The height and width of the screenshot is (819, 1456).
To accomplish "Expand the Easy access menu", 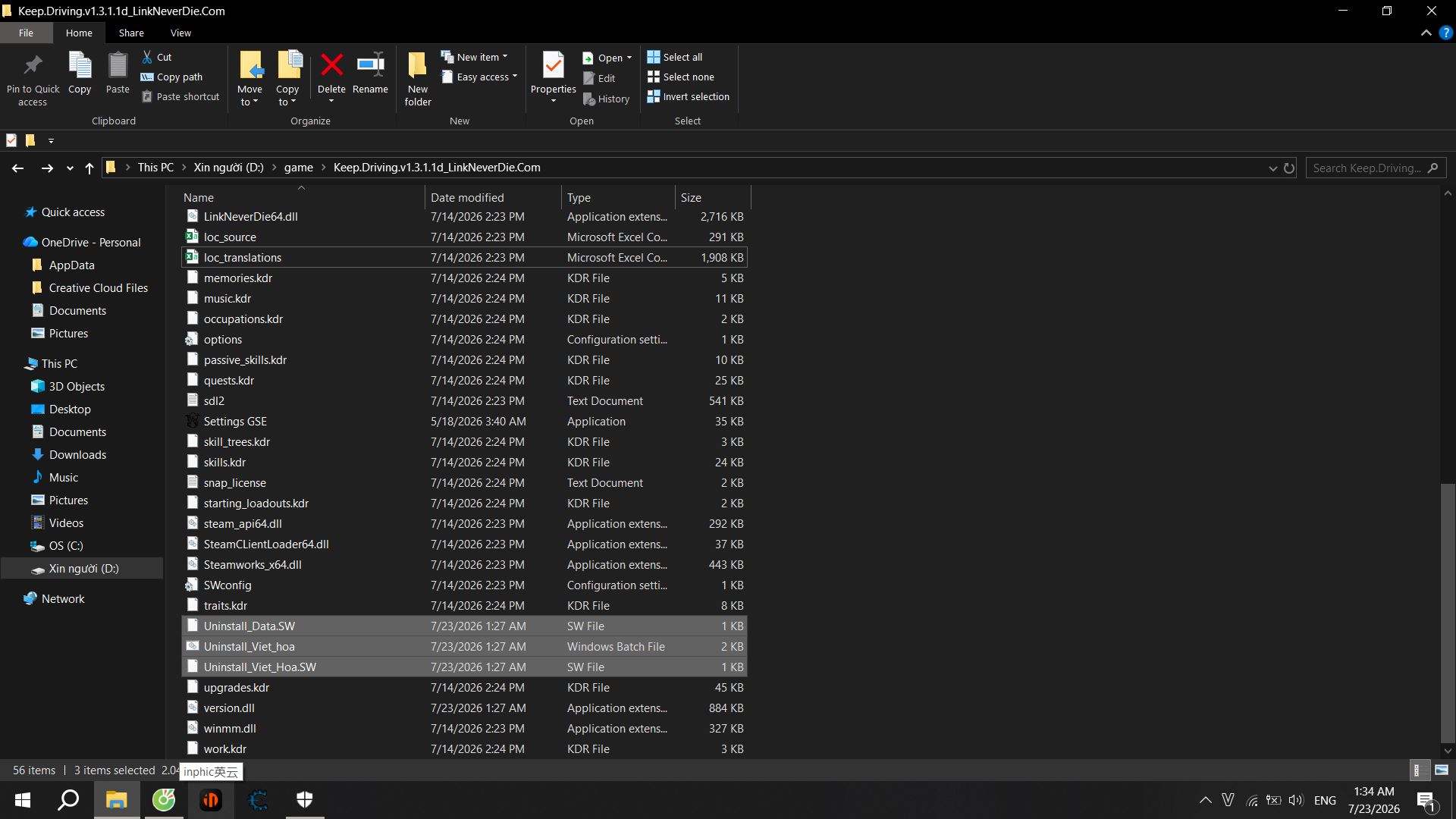I will coord(480,77).
